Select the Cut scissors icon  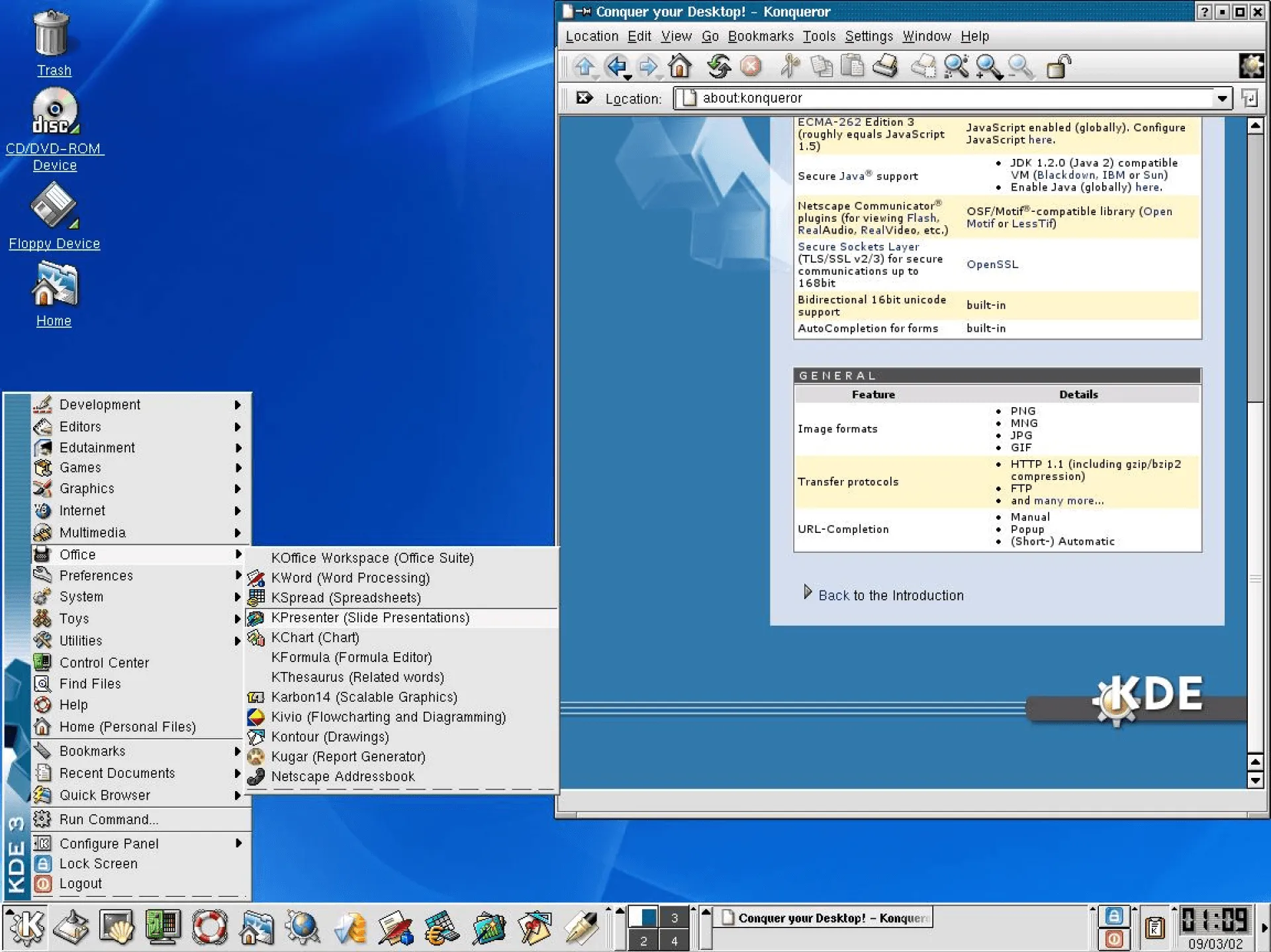[x=790, y=67]
